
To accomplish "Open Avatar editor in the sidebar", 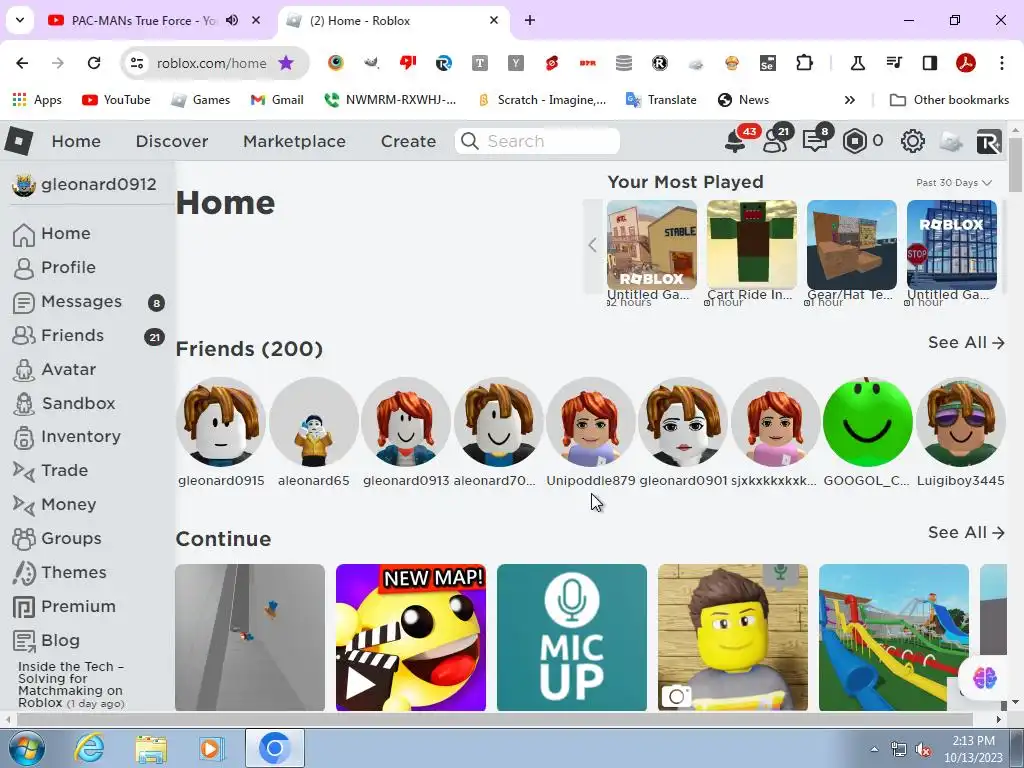I will coord(68,369).
